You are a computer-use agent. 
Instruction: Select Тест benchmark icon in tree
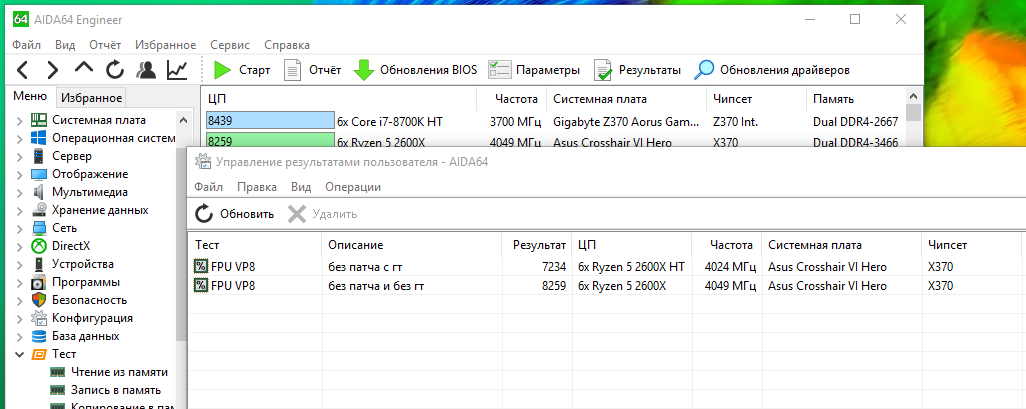(39, 354)
